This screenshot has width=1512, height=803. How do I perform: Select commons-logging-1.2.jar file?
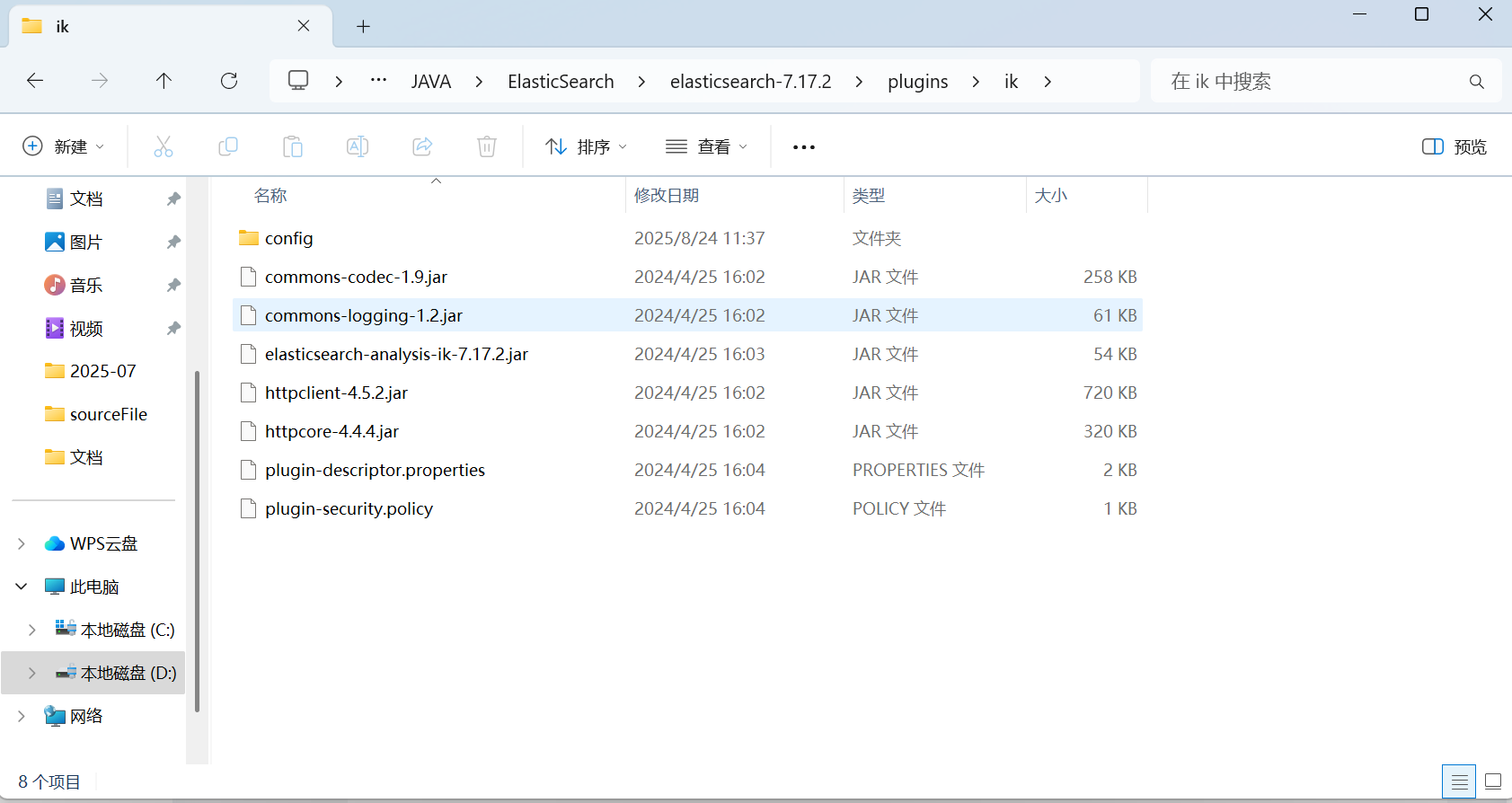(x=687, y=315)
